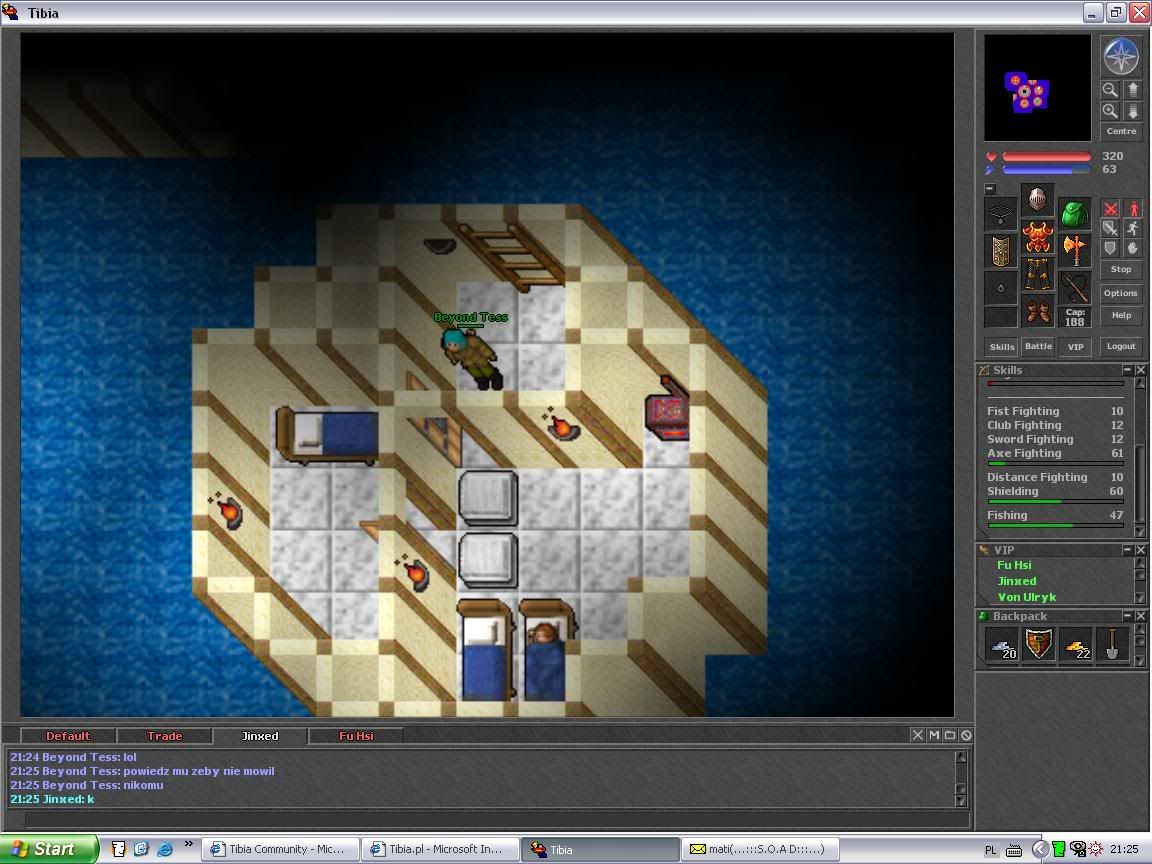Select the shield item in Backpack
The image size is (1152, 864).
(1039, 644)
